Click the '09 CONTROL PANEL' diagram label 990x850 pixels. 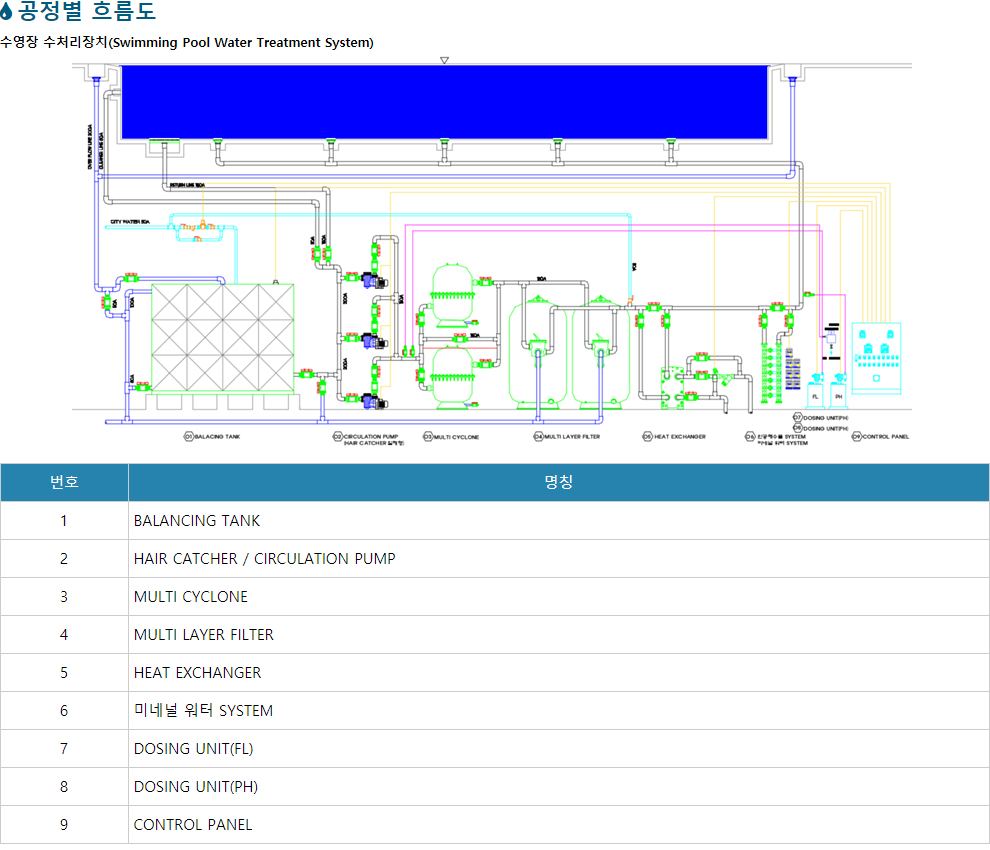pyautogui.click(x=881, y=436)
